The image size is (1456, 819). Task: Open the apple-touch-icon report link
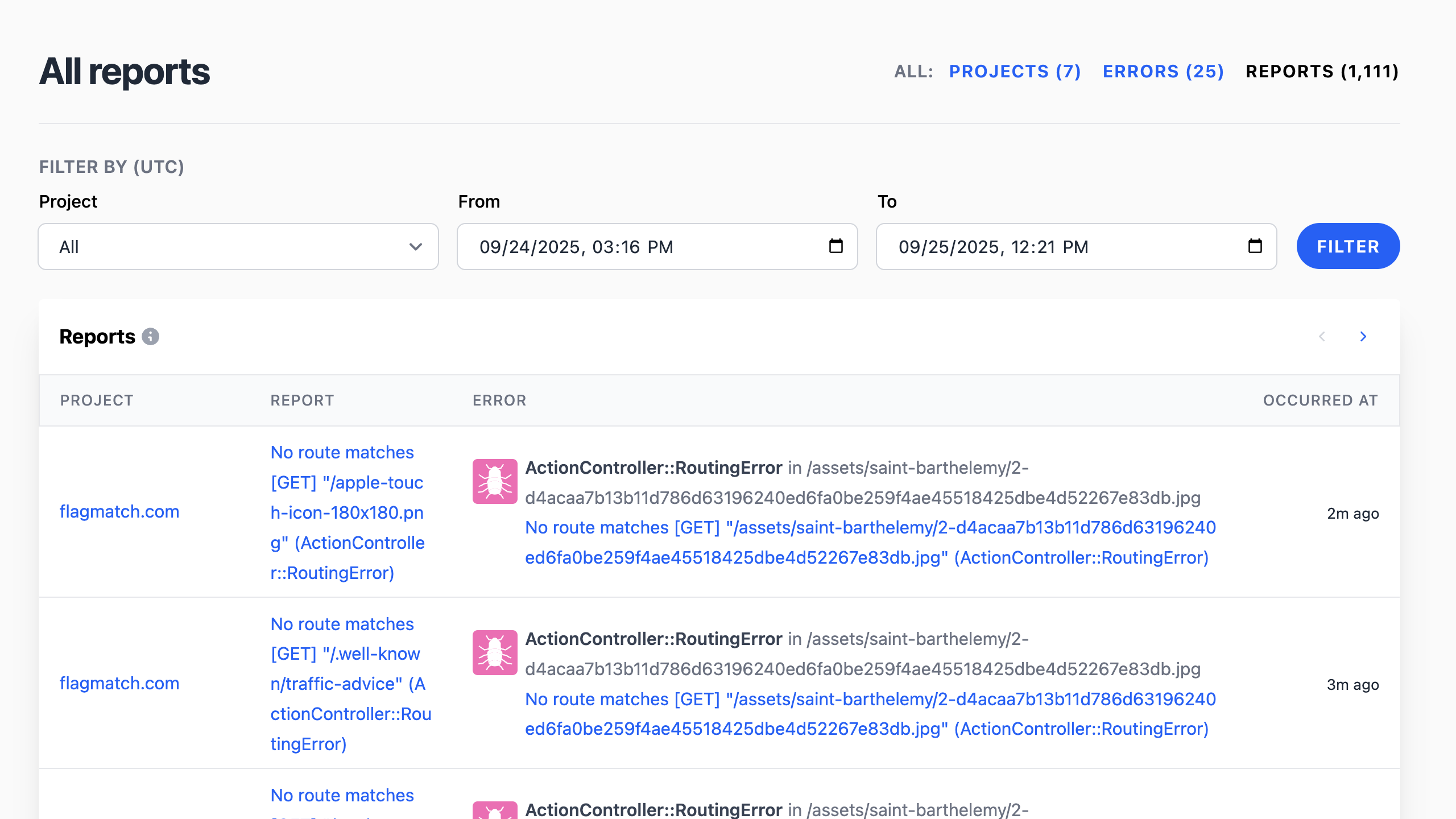pyautogui.click(x=348, y=512)
